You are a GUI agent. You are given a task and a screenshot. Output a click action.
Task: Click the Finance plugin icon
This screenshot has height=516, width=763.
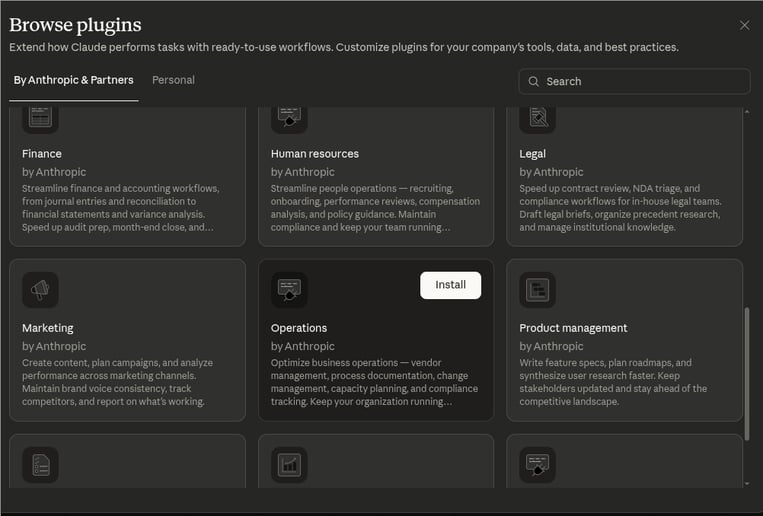coord(40,117)
